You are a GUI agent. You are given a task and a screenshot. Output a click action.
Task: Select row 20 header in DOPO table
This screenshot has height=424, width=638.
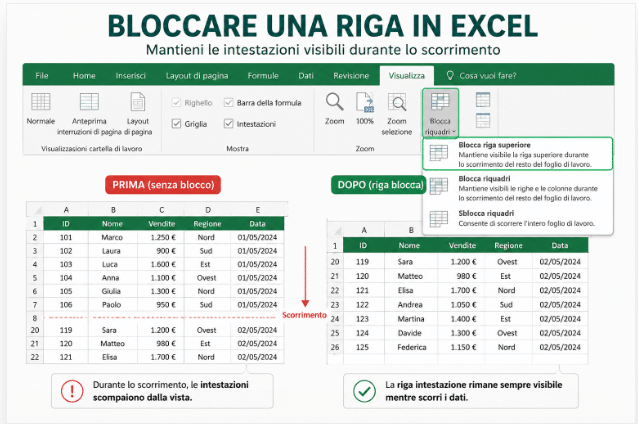pos(335,262)
